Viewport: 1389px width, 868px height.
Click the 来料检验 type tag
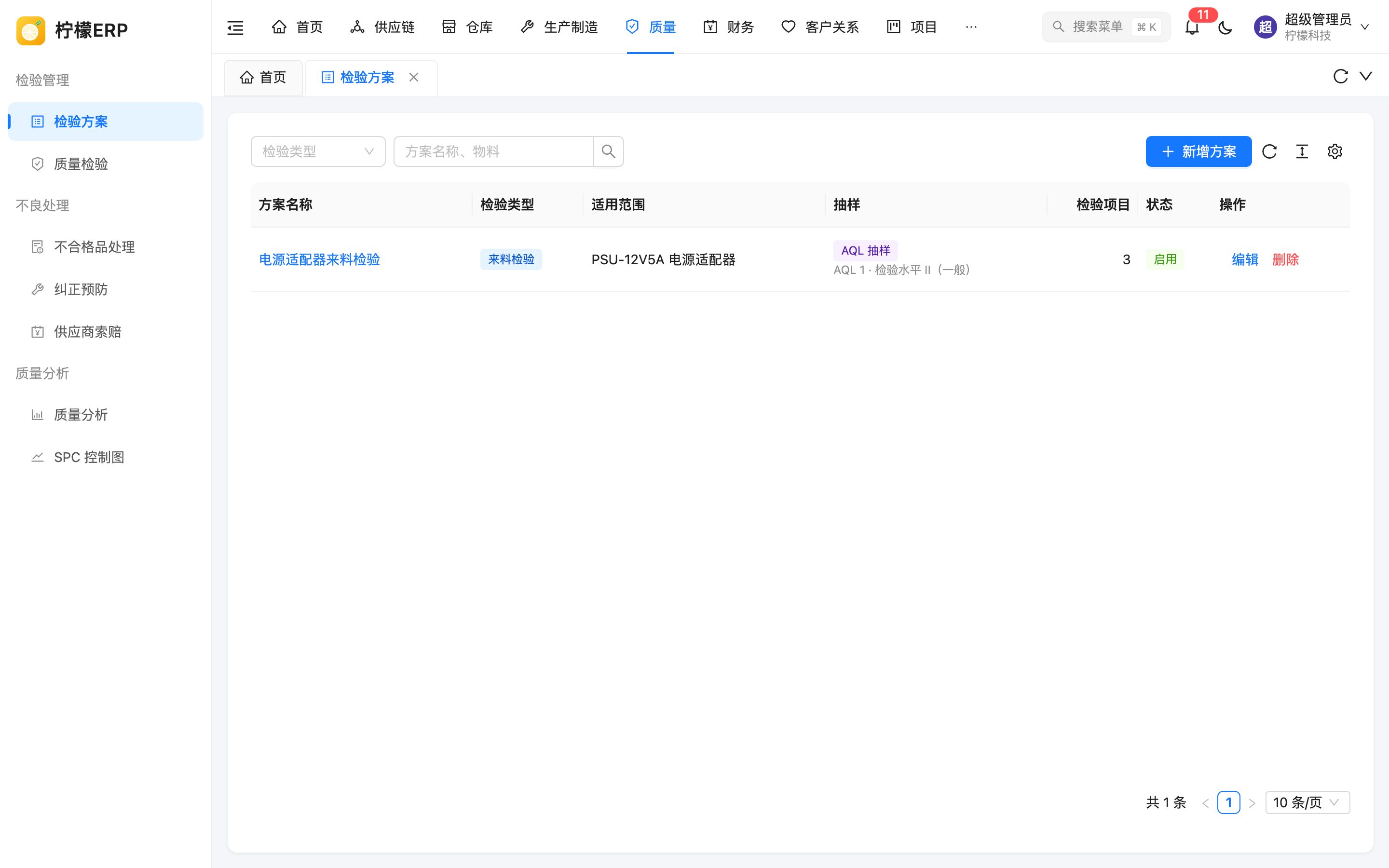click(511, 259)
